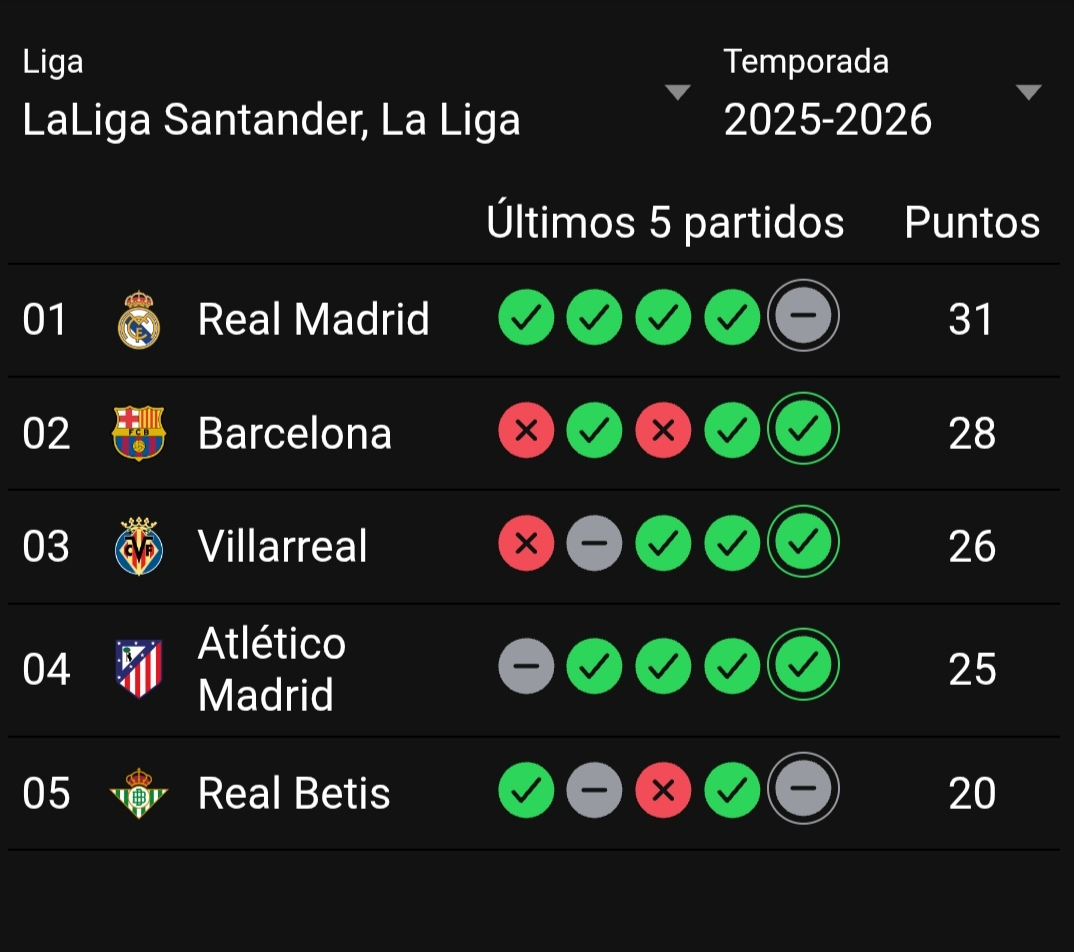This screenshot has width=1074, height=952.
Task: Click the Puntos column header
Action: coord(972,222)
